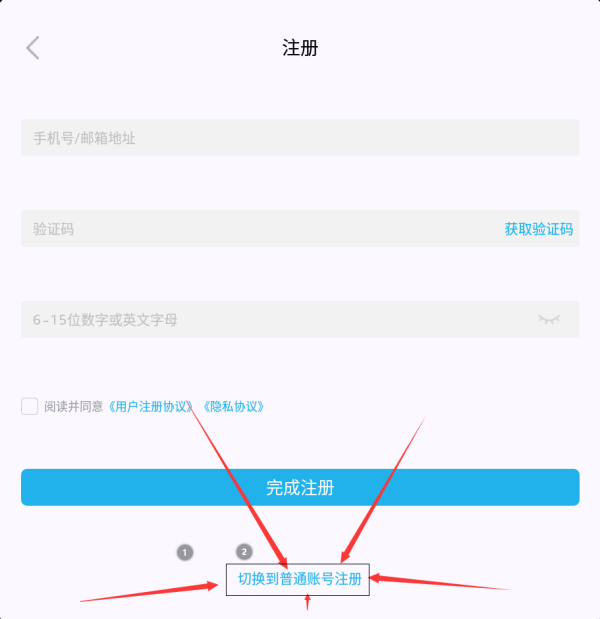Go back using the left chevron arrow
Viewport: 600px width, 619px height.
(33, 48)
